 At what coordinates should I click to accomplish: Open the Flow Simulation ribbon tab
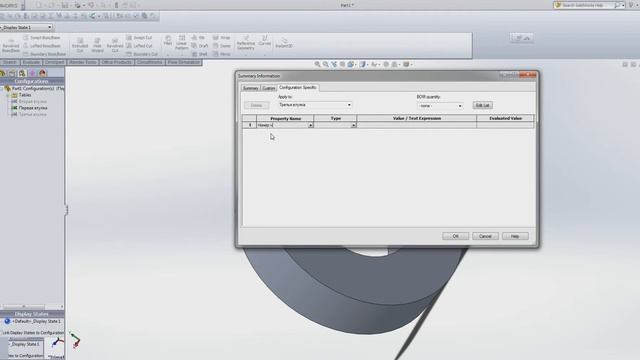(184, 62)
